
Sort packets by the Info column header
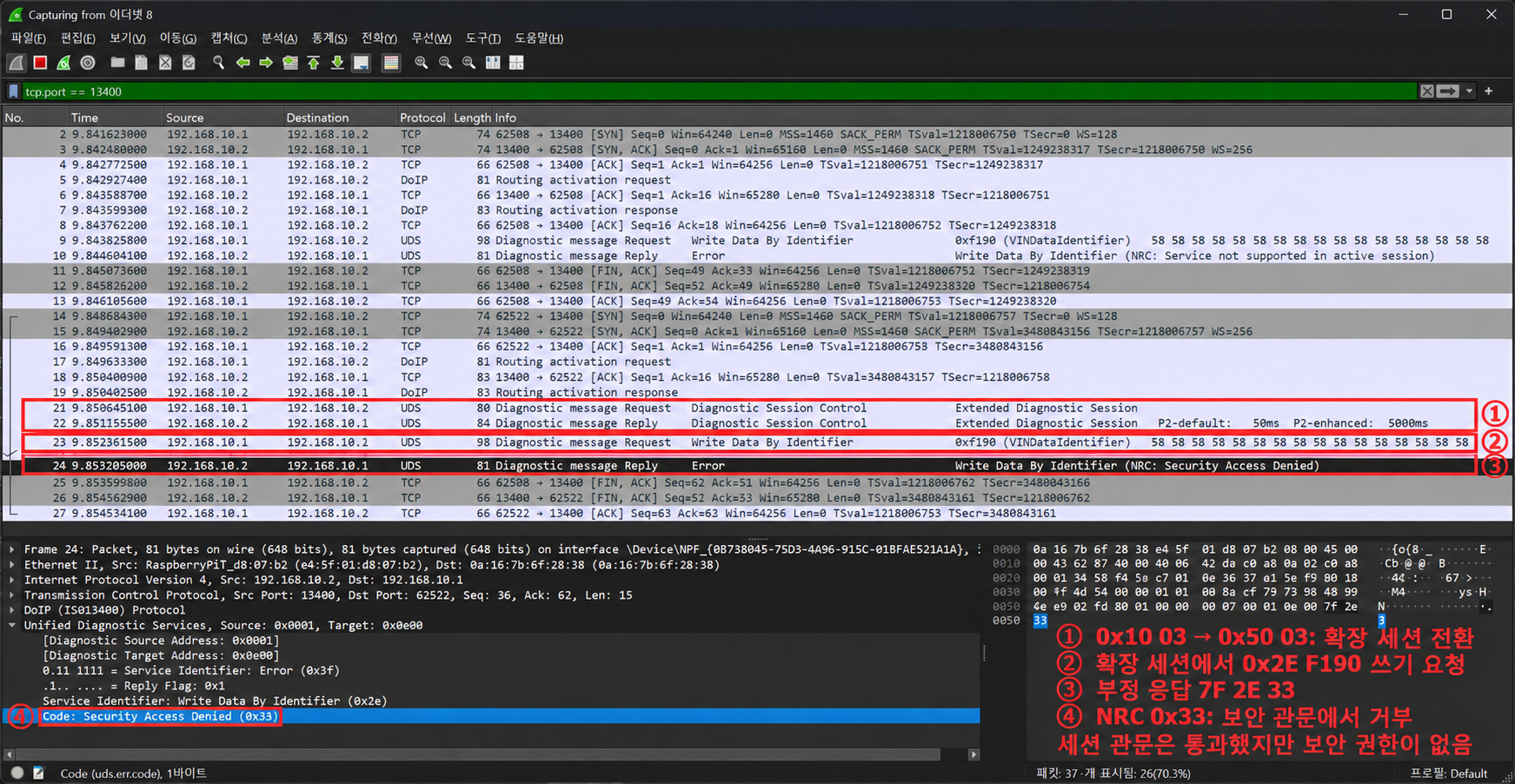click(1002, 117)
